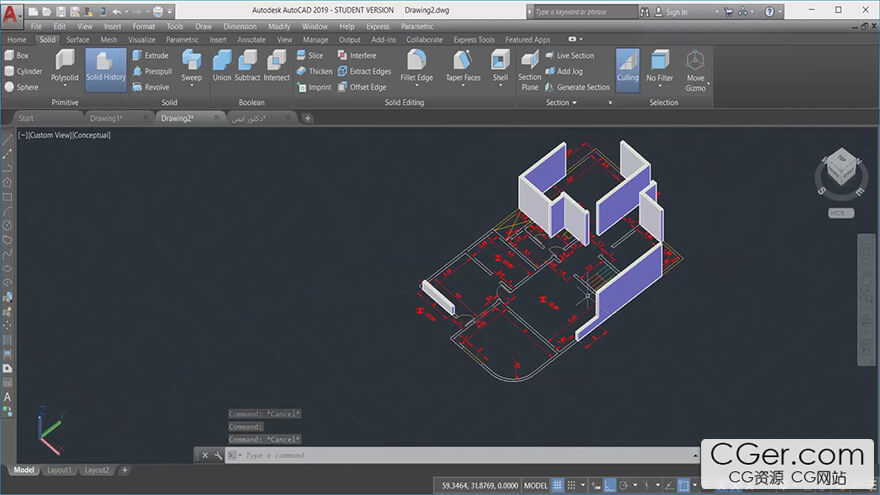Switch to the Layout1 tab
Viewport: 880px width, 495px height.
tap(59, 470)
